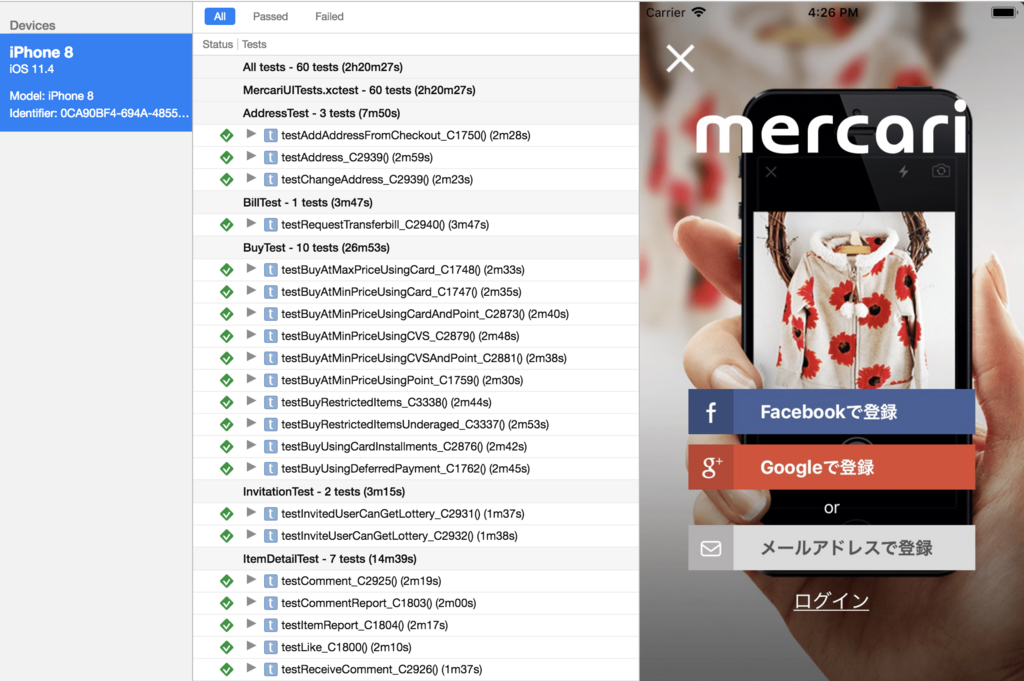Select testLike_C1800 test name
The width and height of the screenshot is (1024, 681).
pos(346,647)
